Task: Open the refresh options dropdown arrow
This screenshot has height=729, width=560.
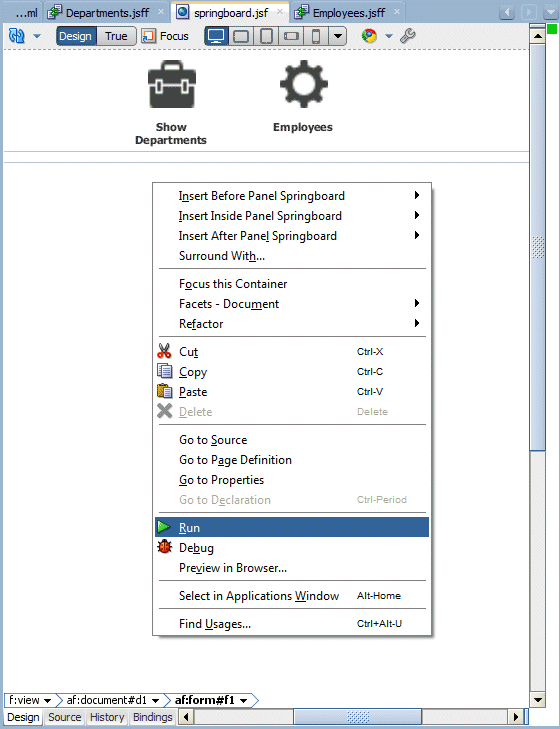Action: pyautogui.click(x=37, y=36)
